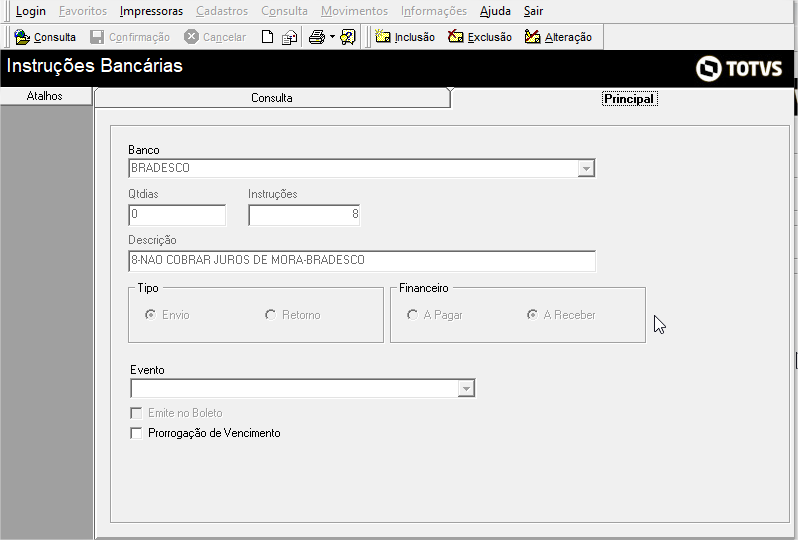Image resolution: width=798 pixels, height=540 pixels.
Task: Open the Login menu
Action: (31, 11)
